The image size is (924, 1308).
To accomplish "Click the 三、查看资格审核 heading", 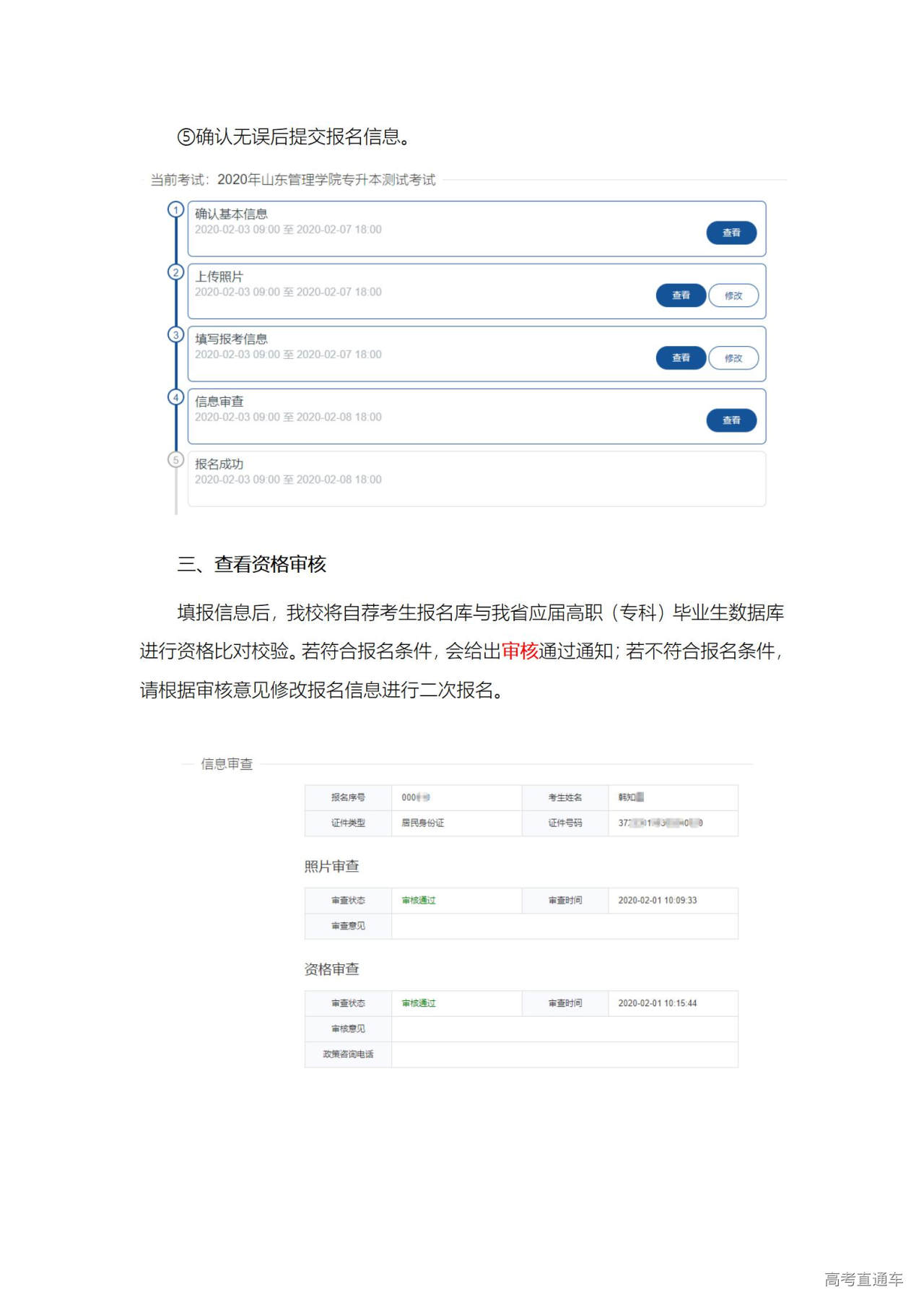I will click(x=252, y=565).
